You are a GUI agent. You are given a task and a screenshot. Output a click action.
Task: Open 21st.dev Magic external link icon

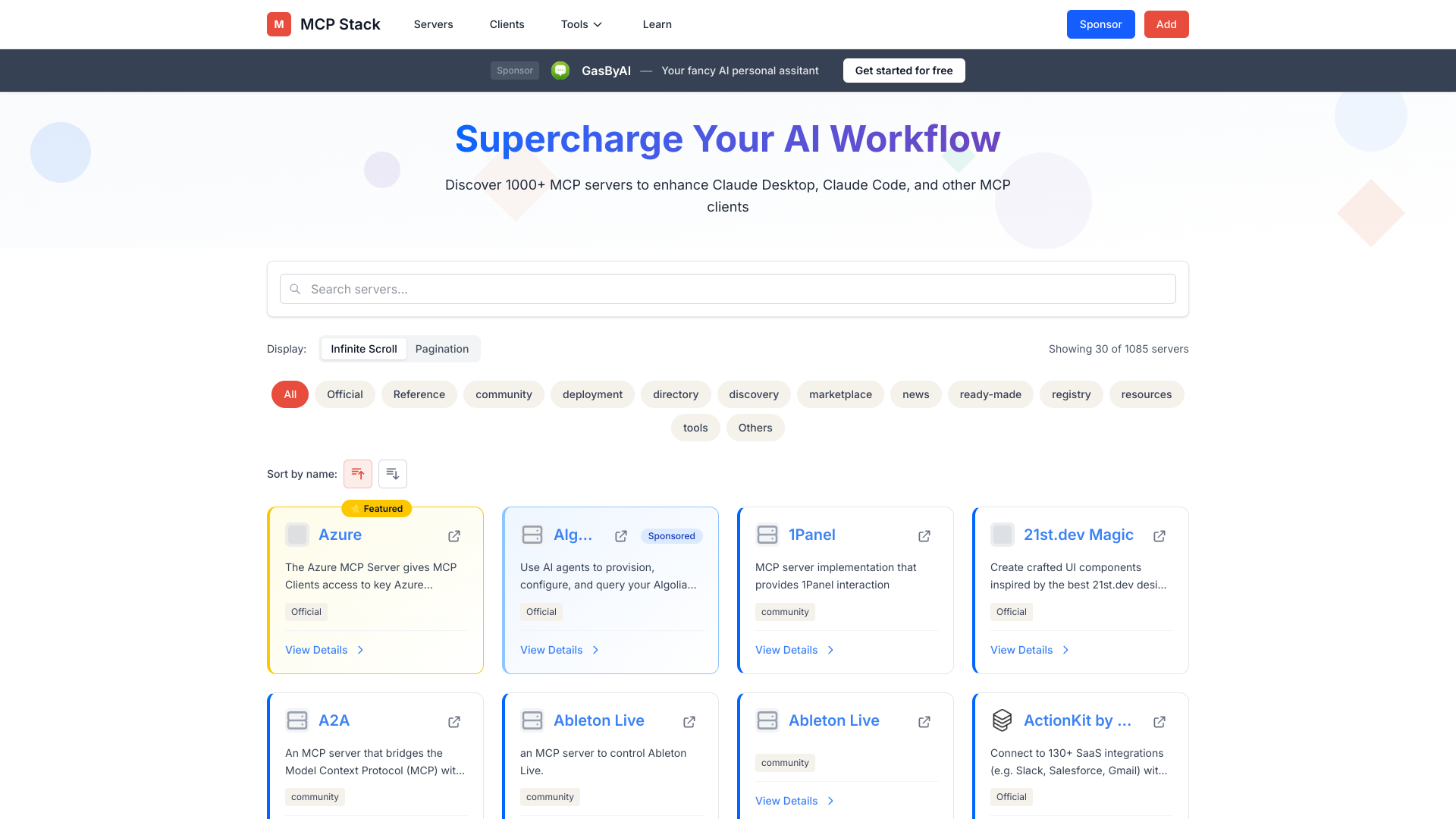pyautogui.click(x=1159, y=536)
